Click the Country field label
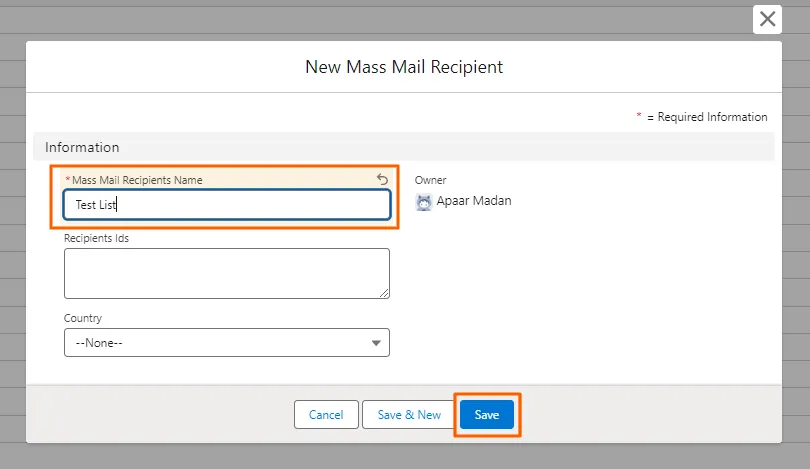 83,318
